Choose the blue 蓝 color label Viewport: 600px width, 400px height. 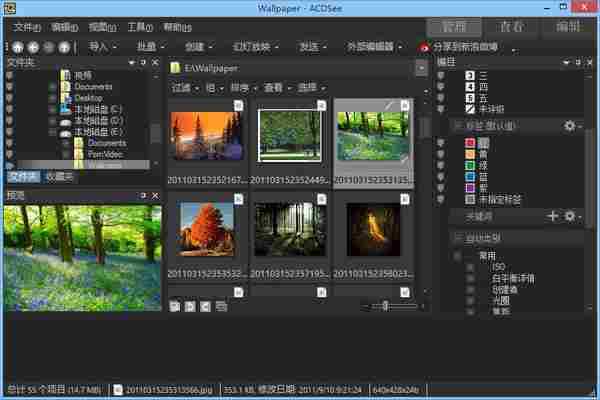470,177
